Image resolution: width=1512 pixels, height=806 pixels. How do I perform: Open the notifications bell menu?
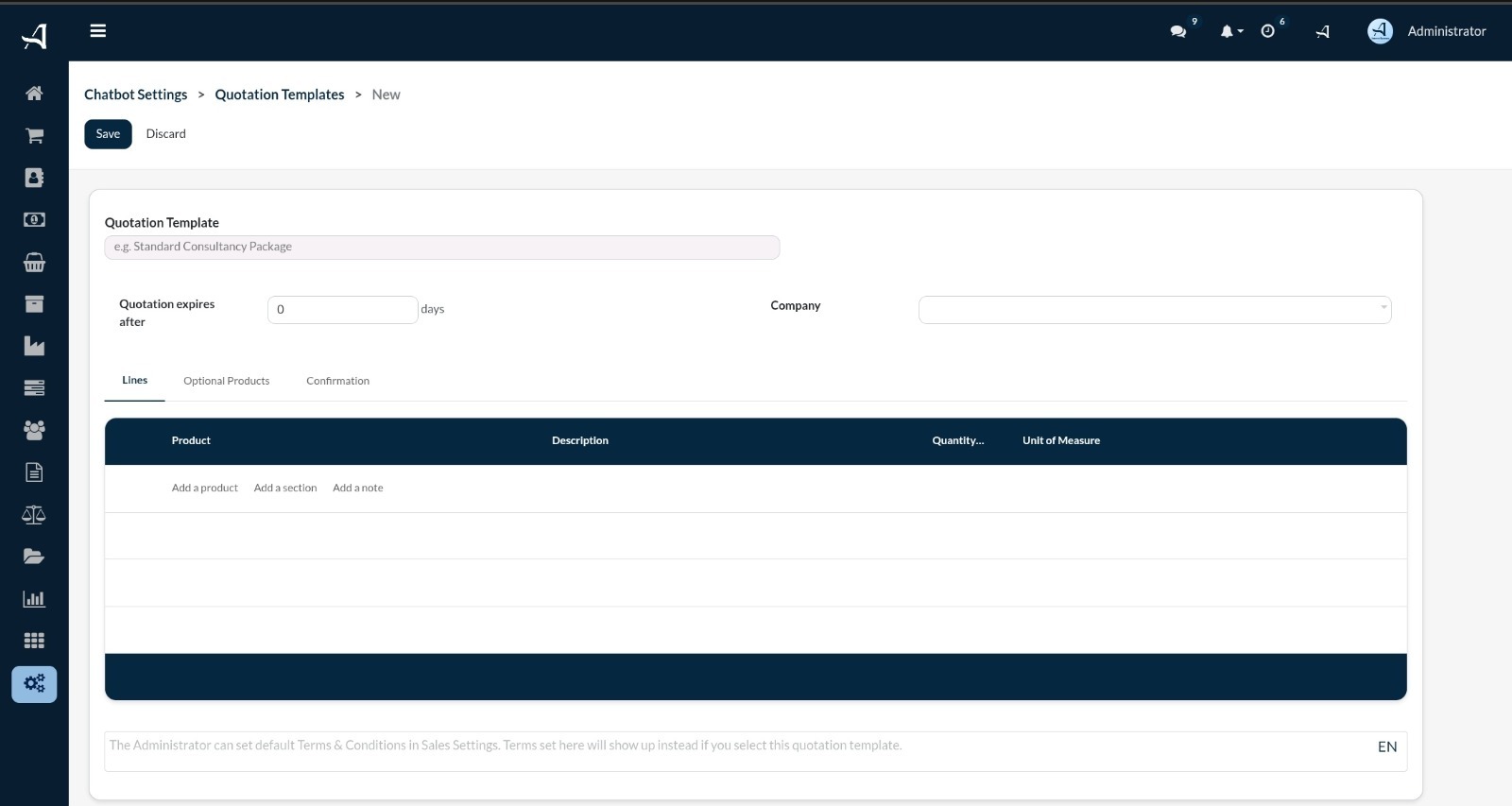click(1230, 31)
